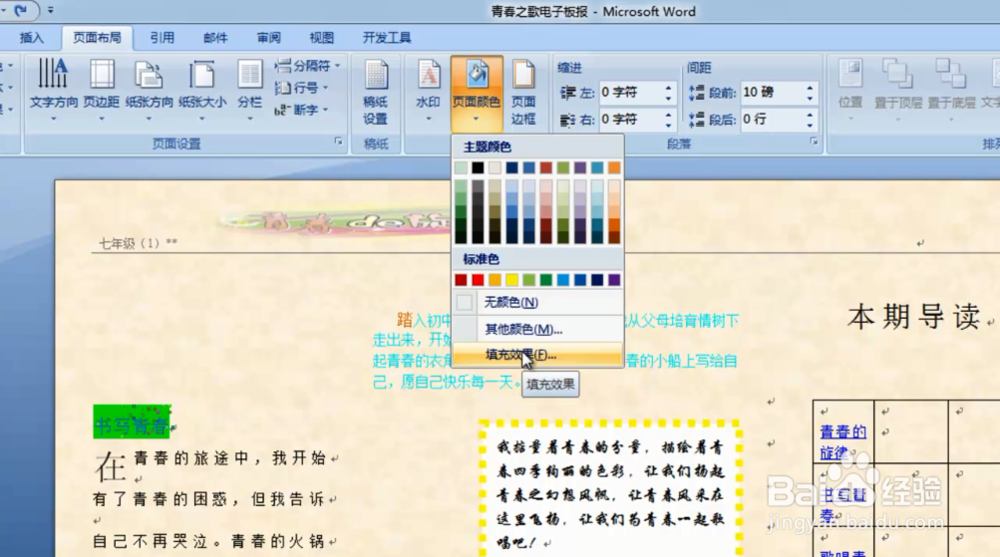Viewport: 1000px width, 557px height.
Task: Click the 置于底层 send to back icon
Action: (x=951, y=86)
